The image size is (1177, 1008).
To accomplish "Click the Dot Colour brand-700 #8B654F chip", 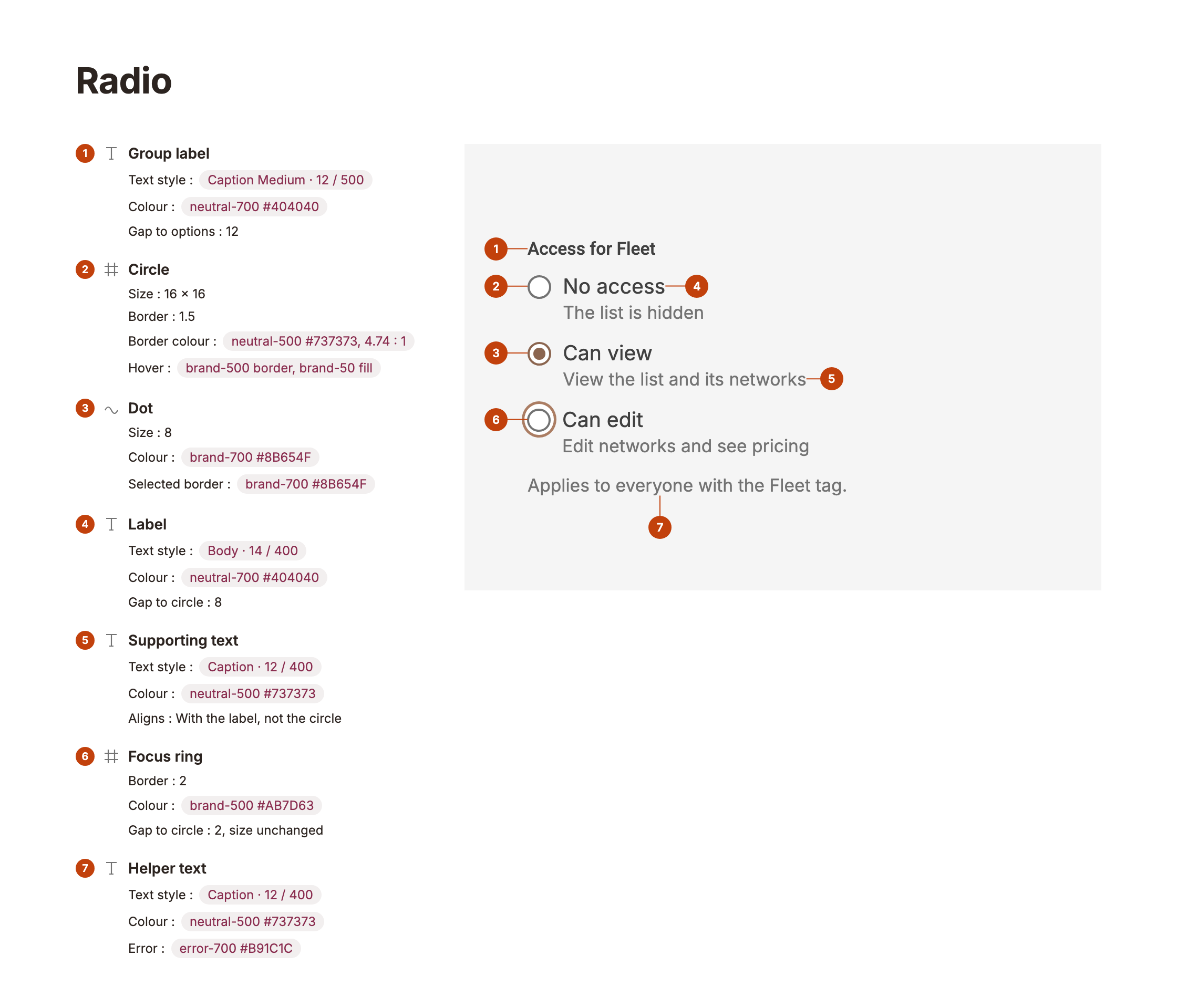I will click(x=250, y=457).
